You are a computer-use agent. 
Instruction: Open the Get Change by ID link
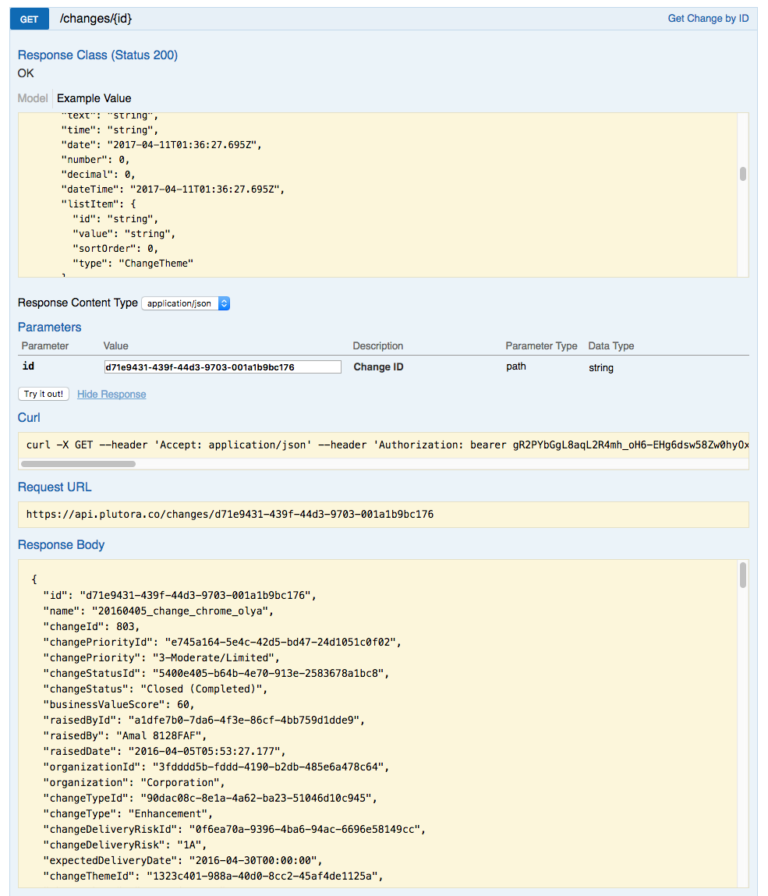[x=707, y=19]
